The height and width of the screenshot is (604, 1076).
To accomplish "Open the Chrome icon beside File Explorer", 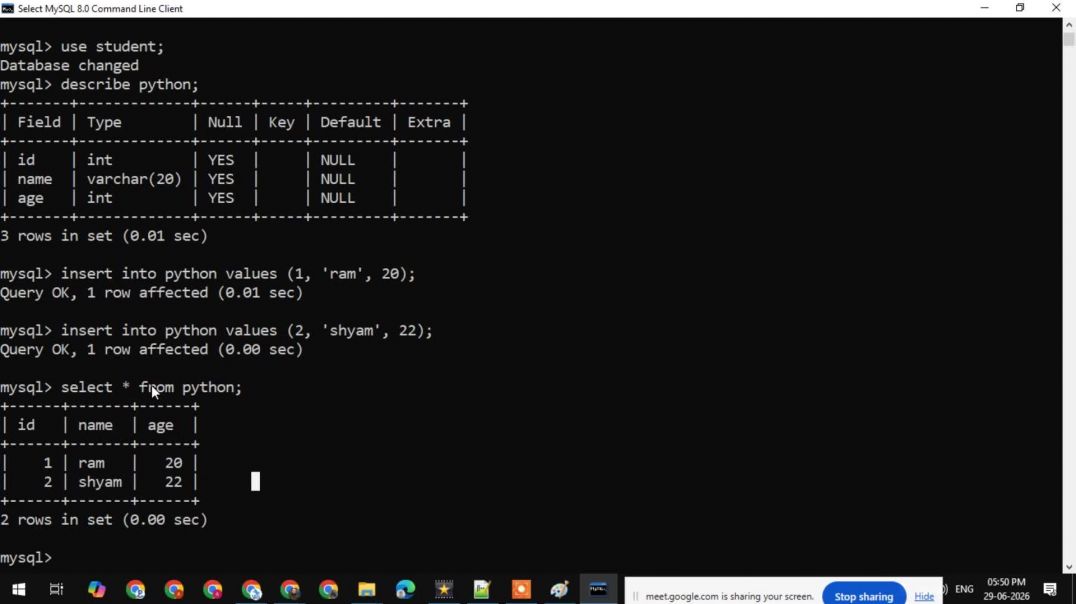I will tap(328, 589).
